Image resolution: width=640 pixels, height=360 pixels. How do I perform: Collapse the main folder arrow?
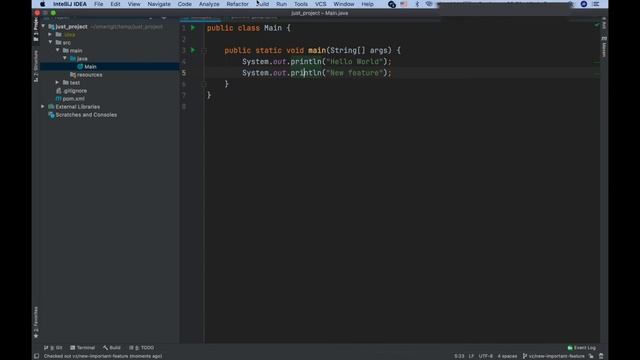(x=58, y=51)
